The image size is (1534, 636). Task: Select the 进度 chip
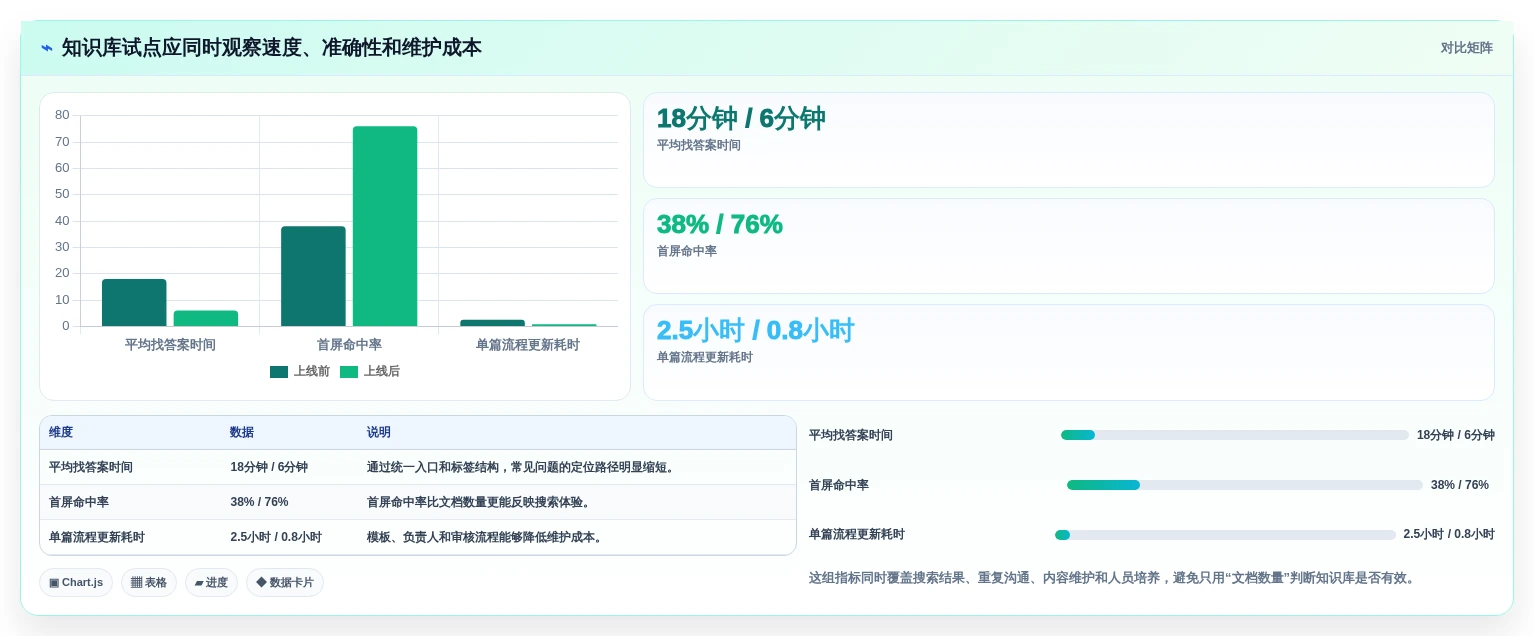pos(211,582)
